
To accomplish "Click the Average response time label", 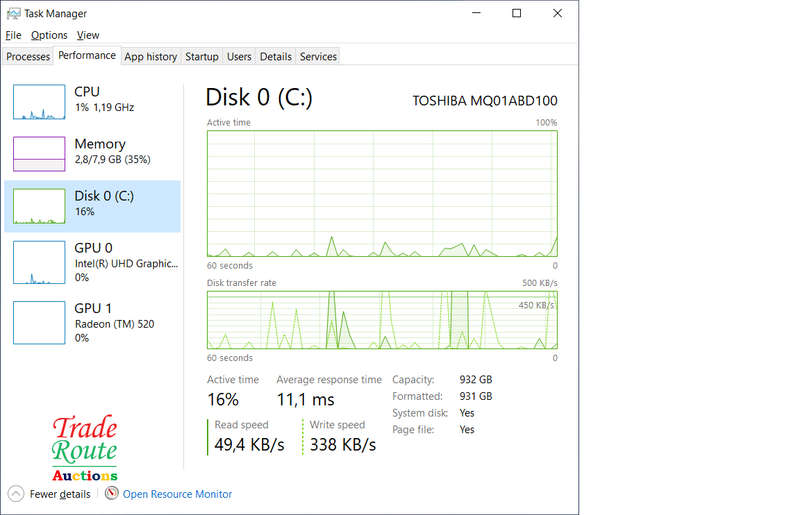I will pyautogui.click(x=329, y=380).
